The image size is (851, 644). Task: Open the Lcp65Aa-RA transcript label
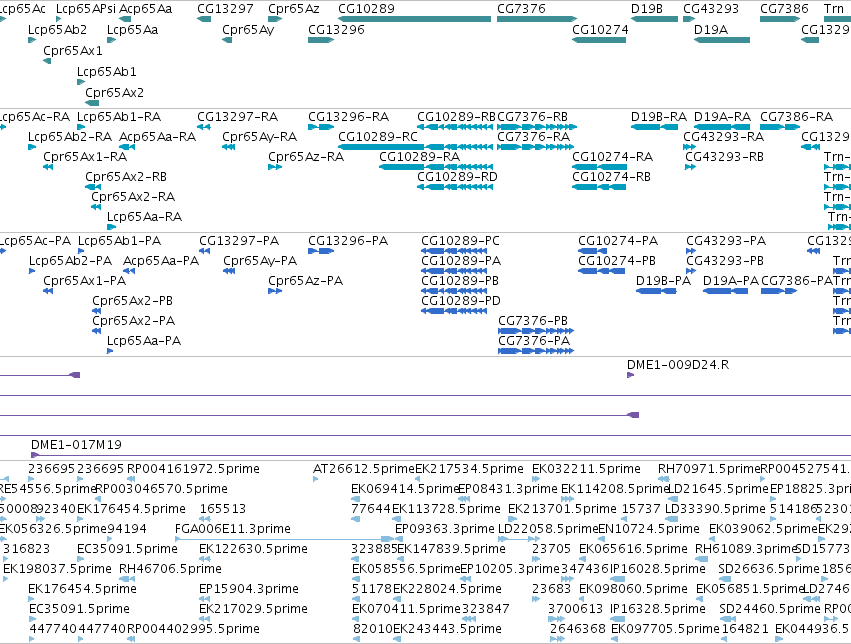point(144,217)
